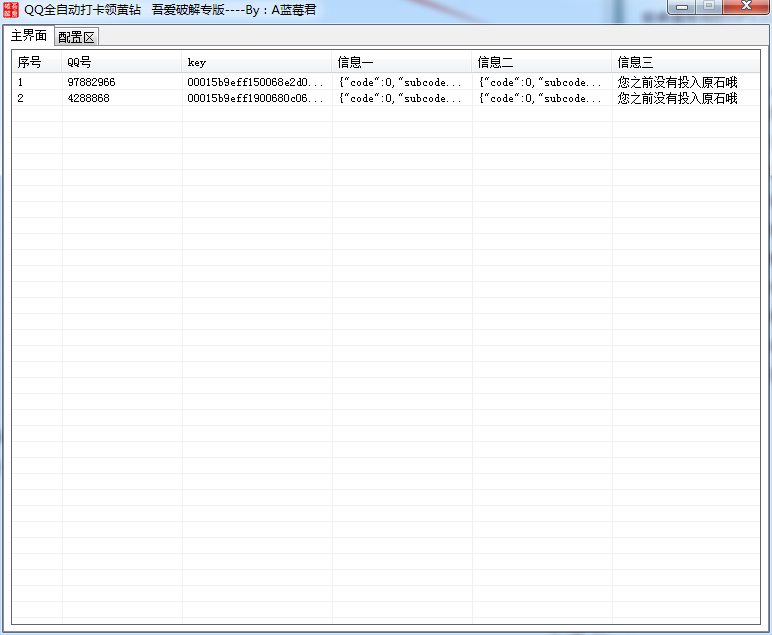Open the 配置区 tab
This screenshot has width=772, height=635.
[76, 37]
